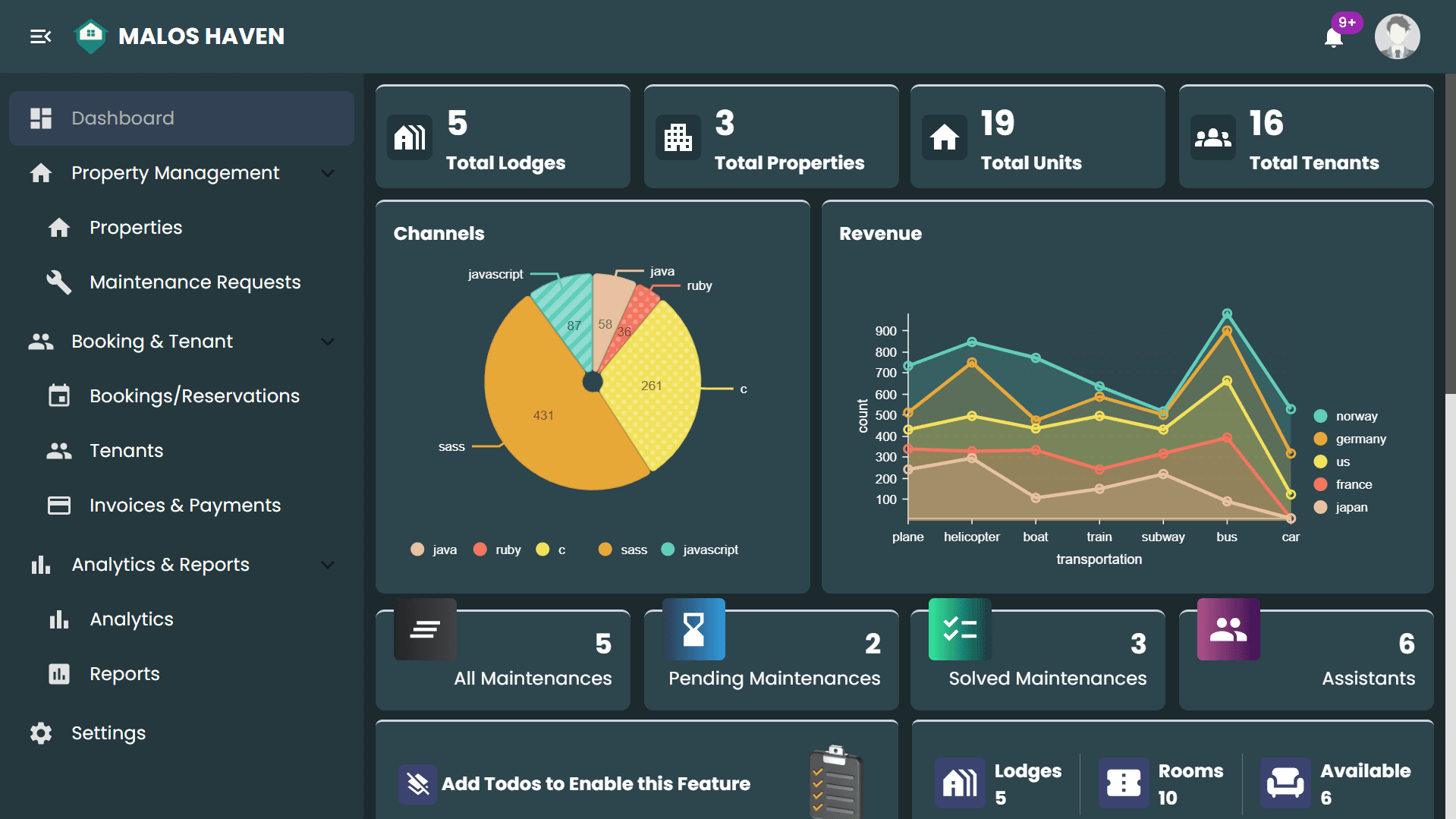Viewport: 1456px width, 819px height.
Task: Toggle java series in Channels legend
Action: (x=434, y=550)
